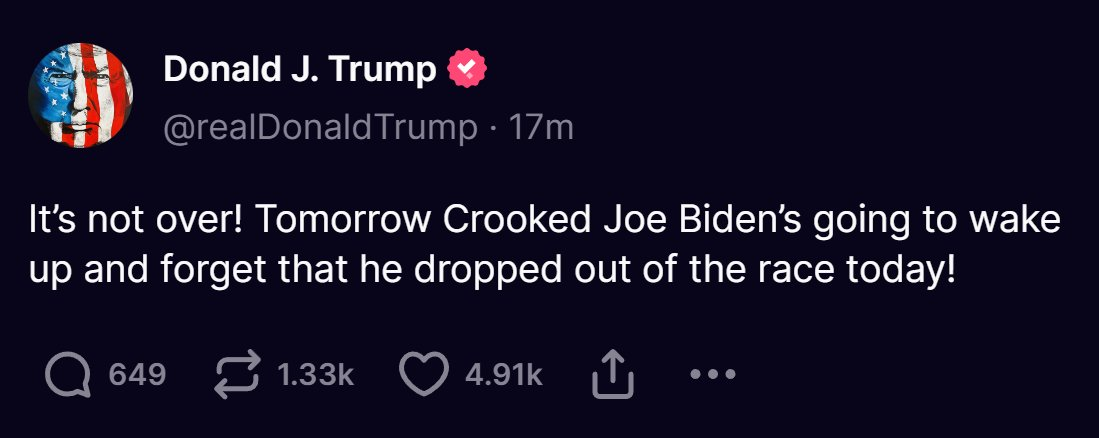This screenshot has height=438, width=1099.
Task: View the 4.91k likes count
Action: click(x=504, y=376)
